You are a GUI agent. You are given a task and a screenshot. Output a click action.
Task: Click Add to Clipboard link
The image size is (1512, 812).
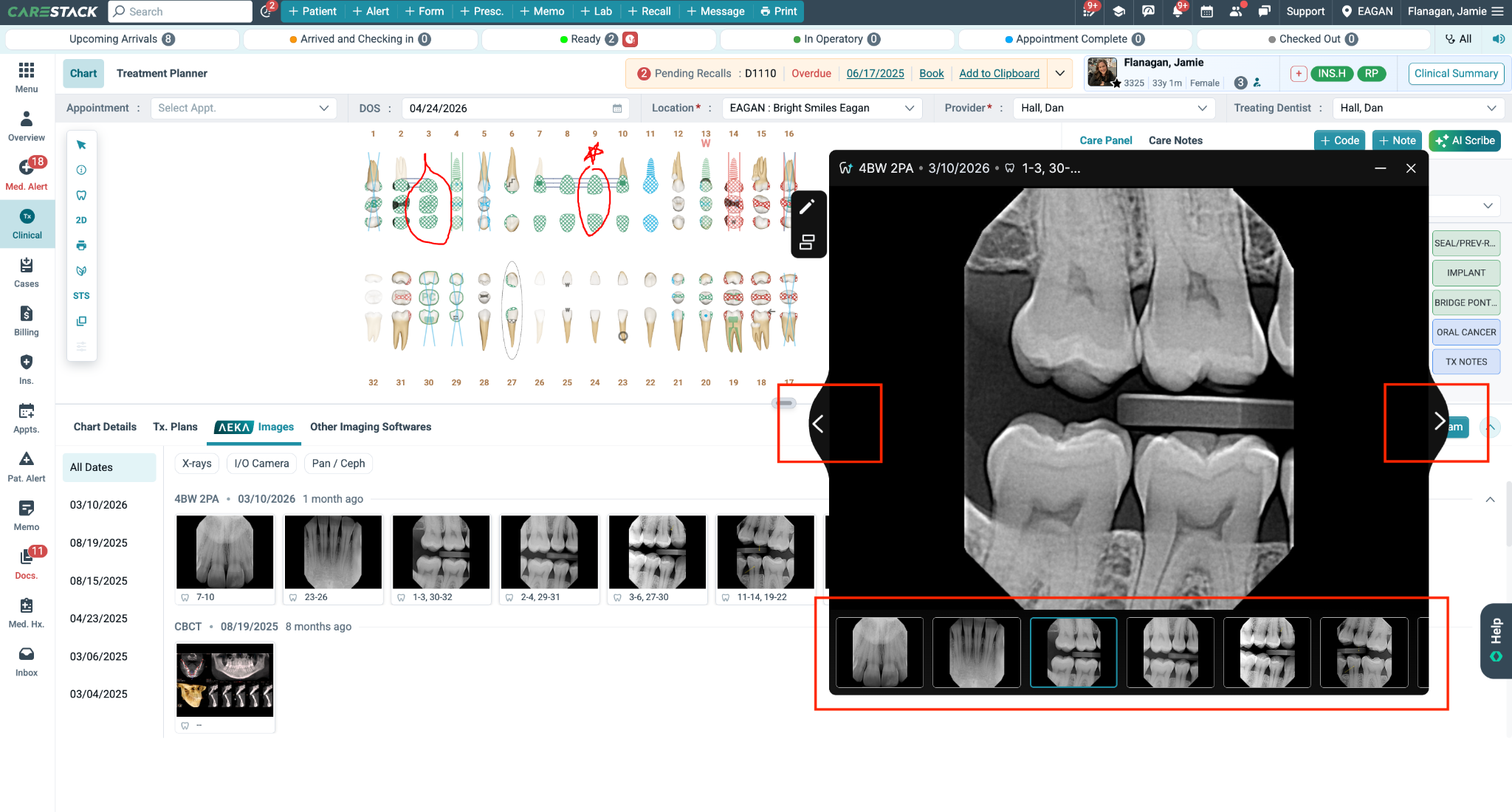(x=999, y=73)
